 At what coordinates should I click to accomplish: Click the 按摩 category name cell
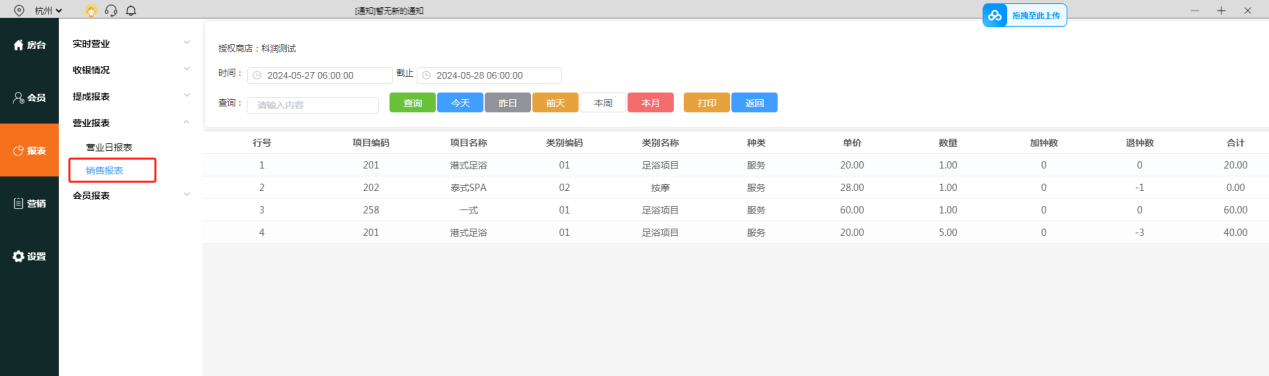pos(660,187)
